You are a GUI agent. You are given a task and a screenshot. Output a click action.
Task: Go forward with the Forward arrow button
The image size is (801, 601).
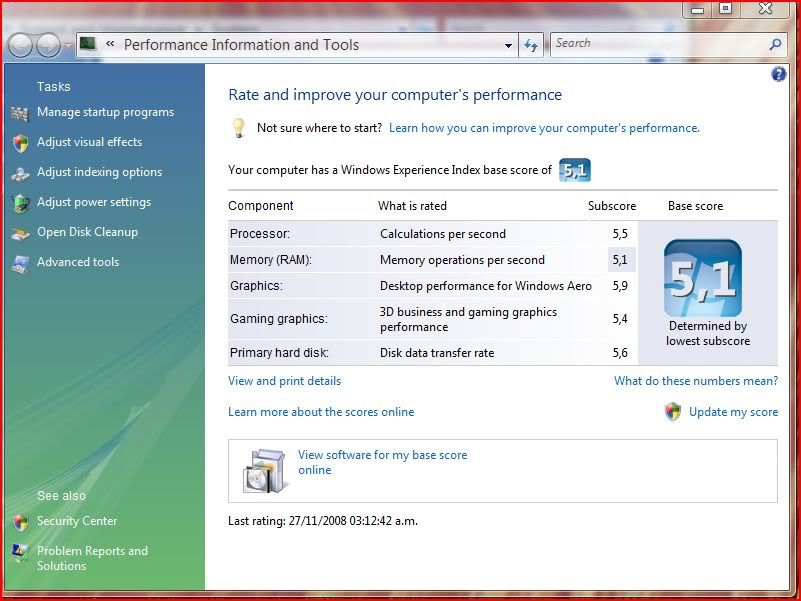(49, 45)
